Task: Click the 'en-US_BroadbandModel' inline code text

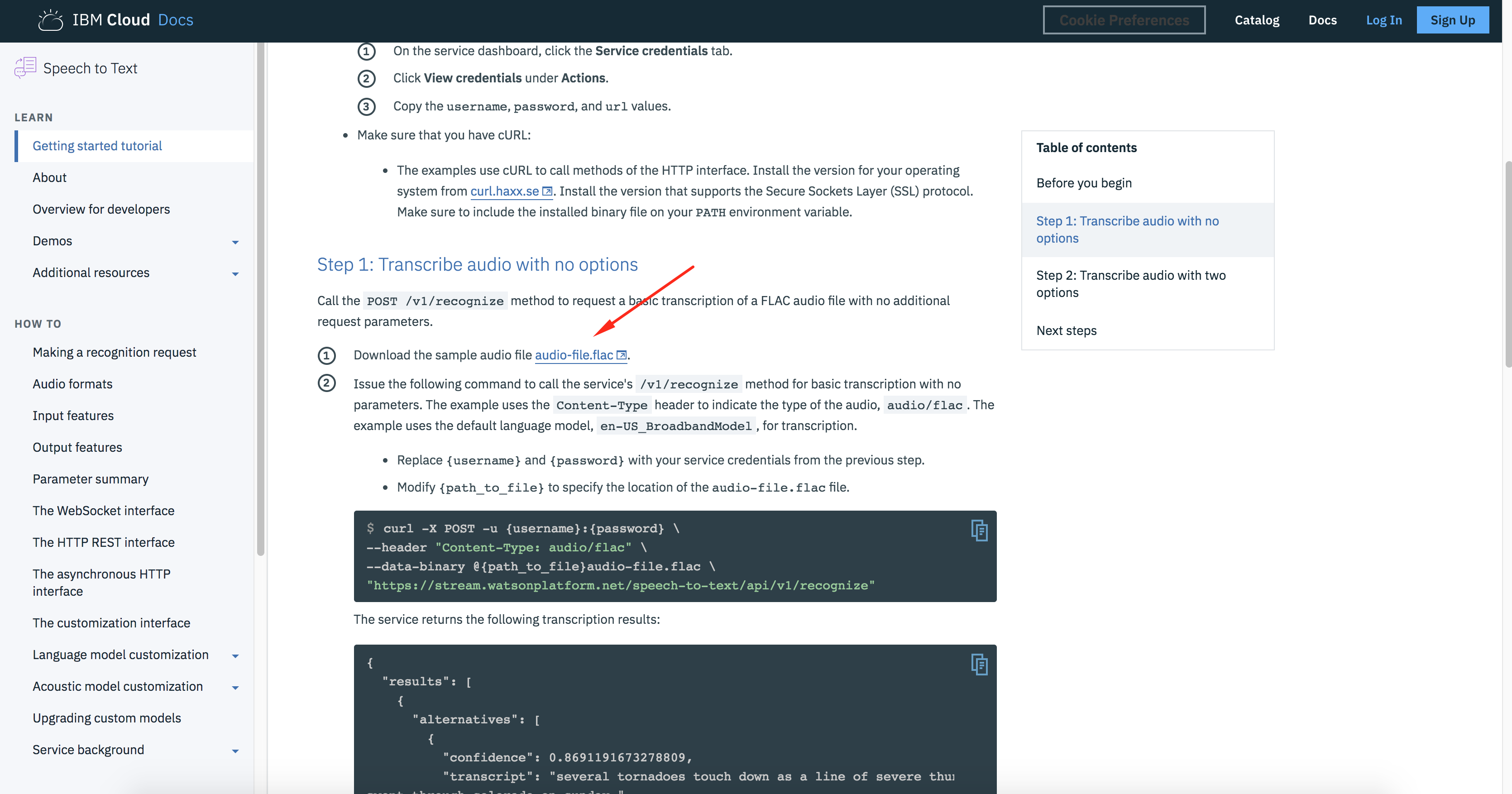Action: pyautogui.click(x=675, y=426)
